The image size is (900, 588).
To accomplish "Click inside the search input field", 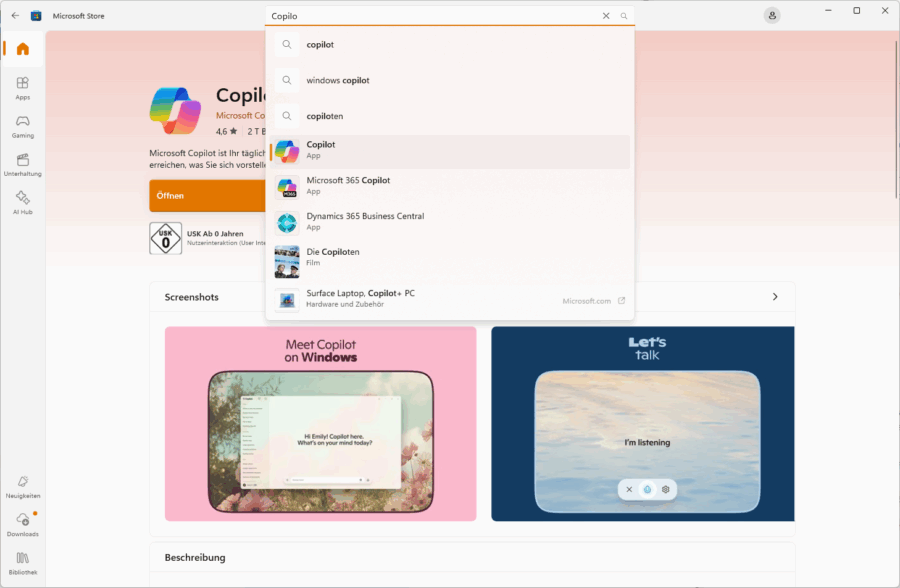I will click(433, 16).
